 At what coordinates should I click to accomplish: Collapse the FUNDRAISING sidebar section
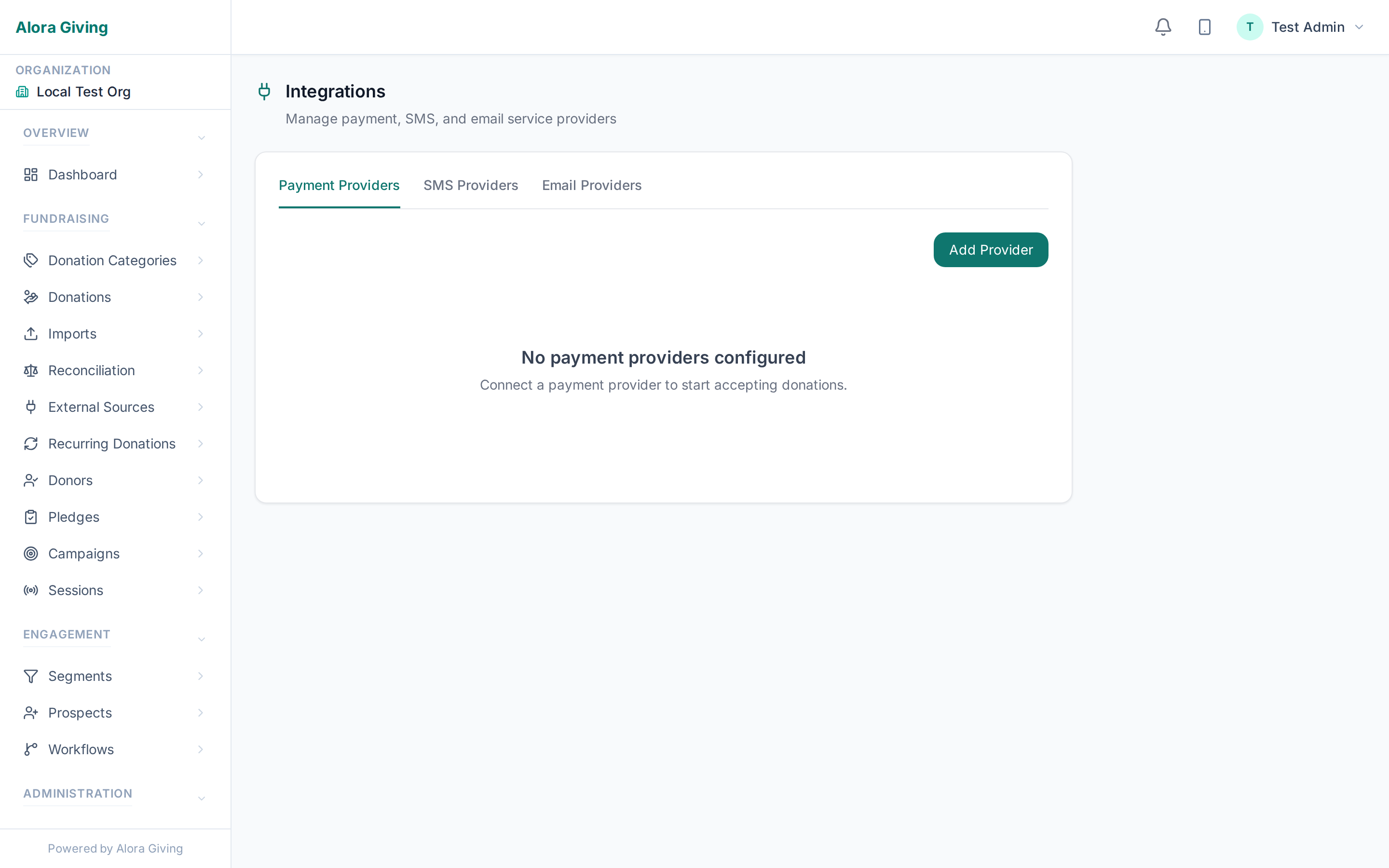click(x=201, y=223)
